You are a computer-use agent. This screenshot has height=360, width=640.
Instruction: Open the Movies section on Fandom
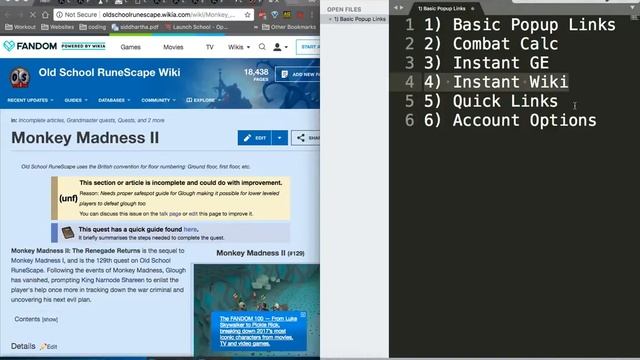pos(173,47)
